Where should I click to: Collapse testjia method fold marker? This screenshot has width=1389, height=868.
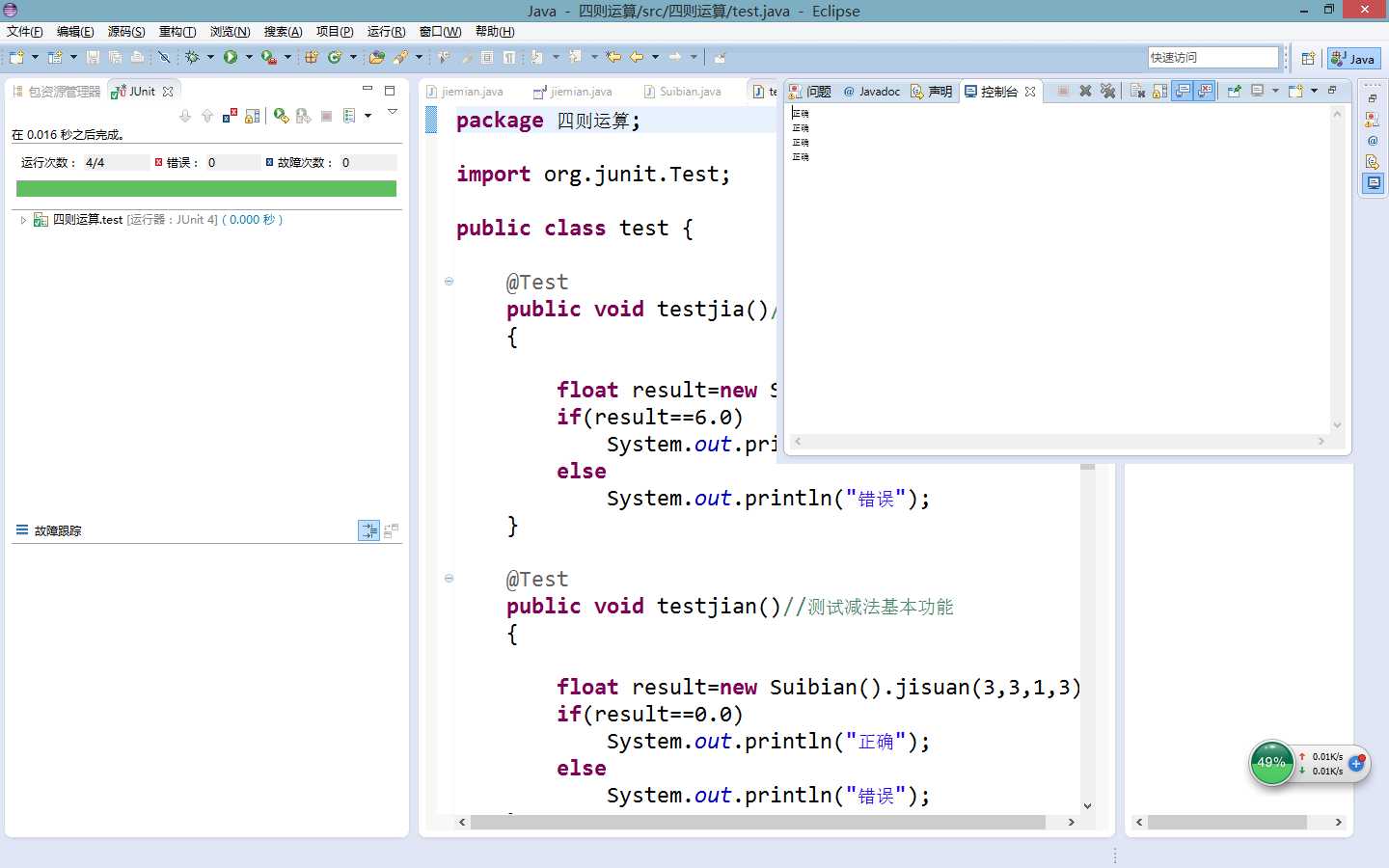point(449,282)
